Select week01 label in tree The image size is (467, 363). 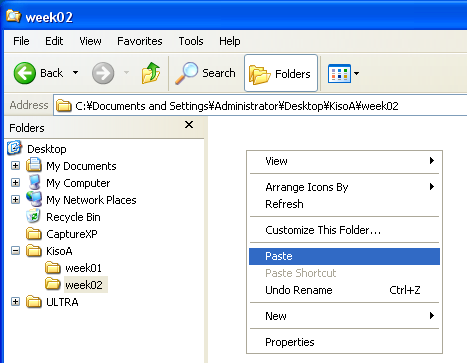tap(83, 268)
